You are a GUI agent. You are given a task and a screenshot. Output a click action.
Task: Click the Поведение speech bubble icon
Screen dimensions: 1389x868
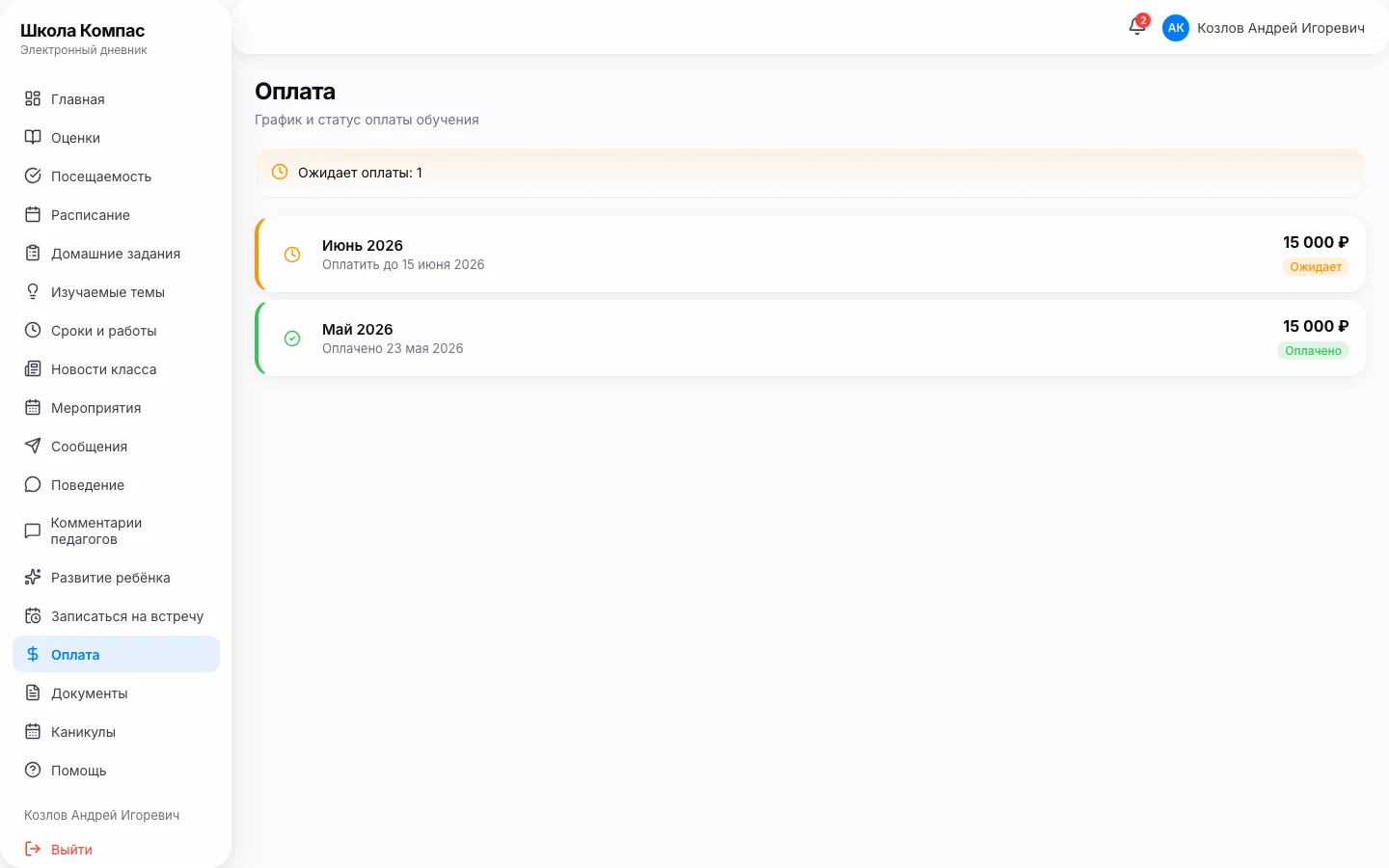coord(33,484)
